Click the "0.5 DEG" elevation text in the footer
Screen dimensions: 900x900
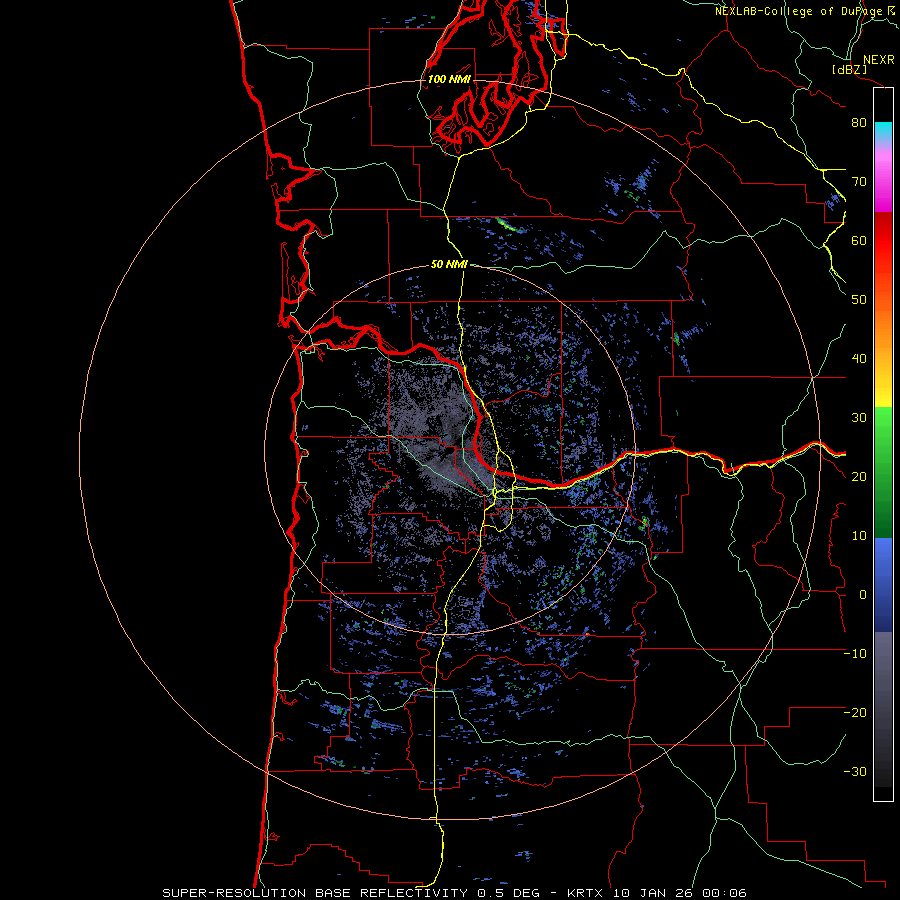tap(509, 893)
